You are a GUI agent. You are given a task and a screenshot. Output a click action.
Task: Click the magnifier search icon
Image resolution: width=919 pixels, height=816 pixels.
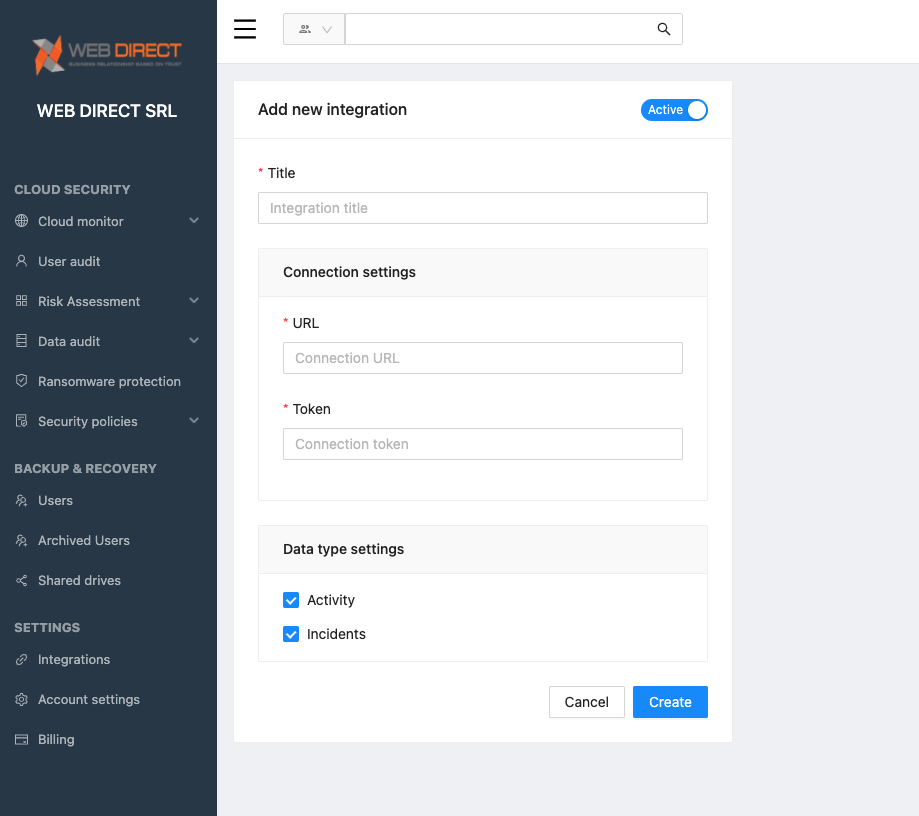click(x=663, y=29)
